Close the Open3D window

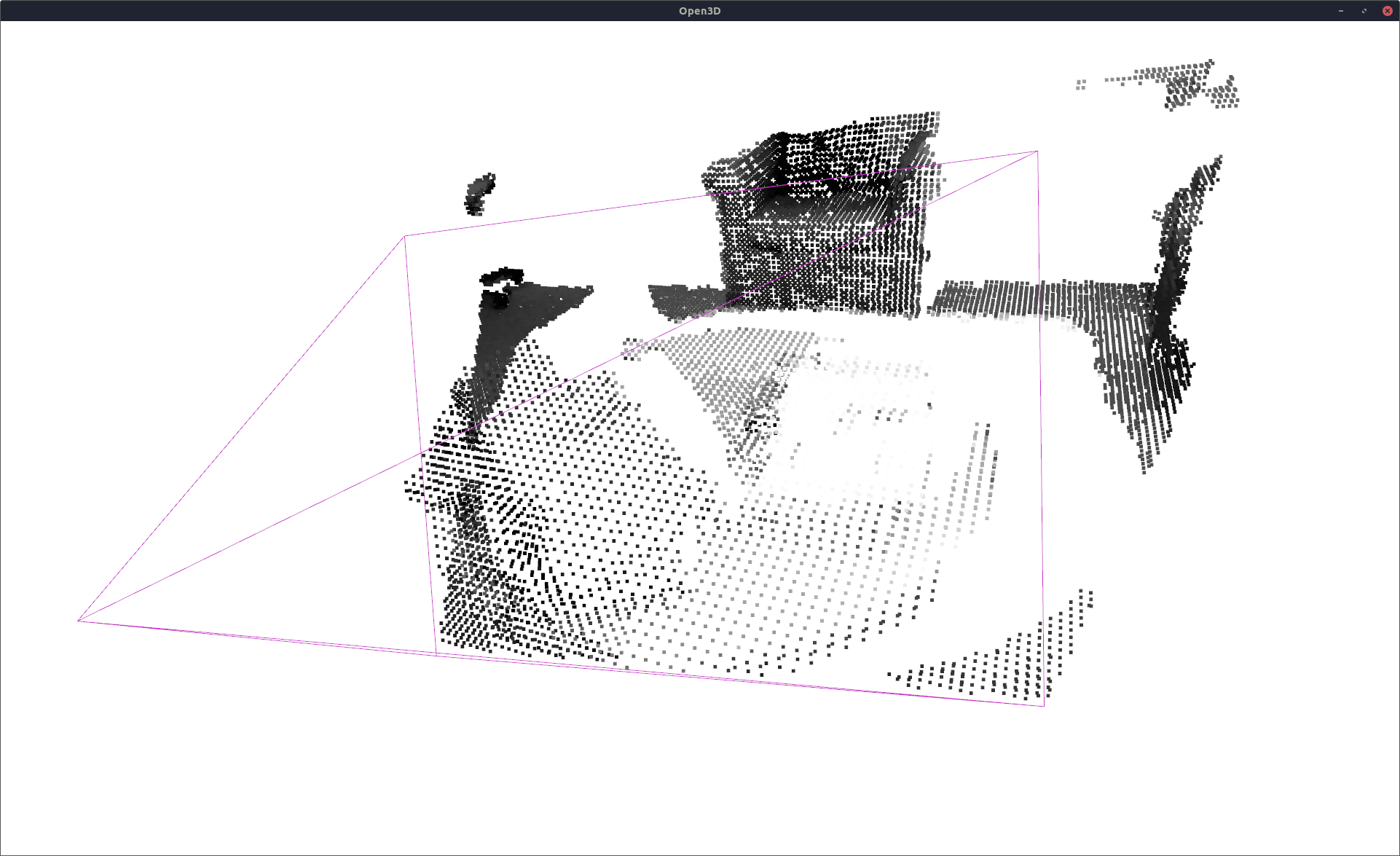1388,11
